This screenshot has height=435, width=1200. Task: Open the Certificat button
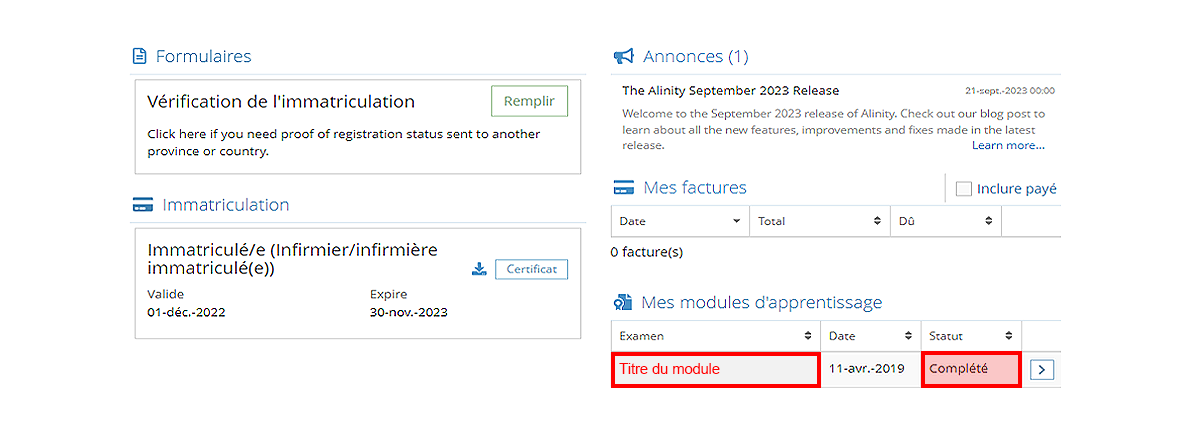pyautogui.click(x=531, y=269)
